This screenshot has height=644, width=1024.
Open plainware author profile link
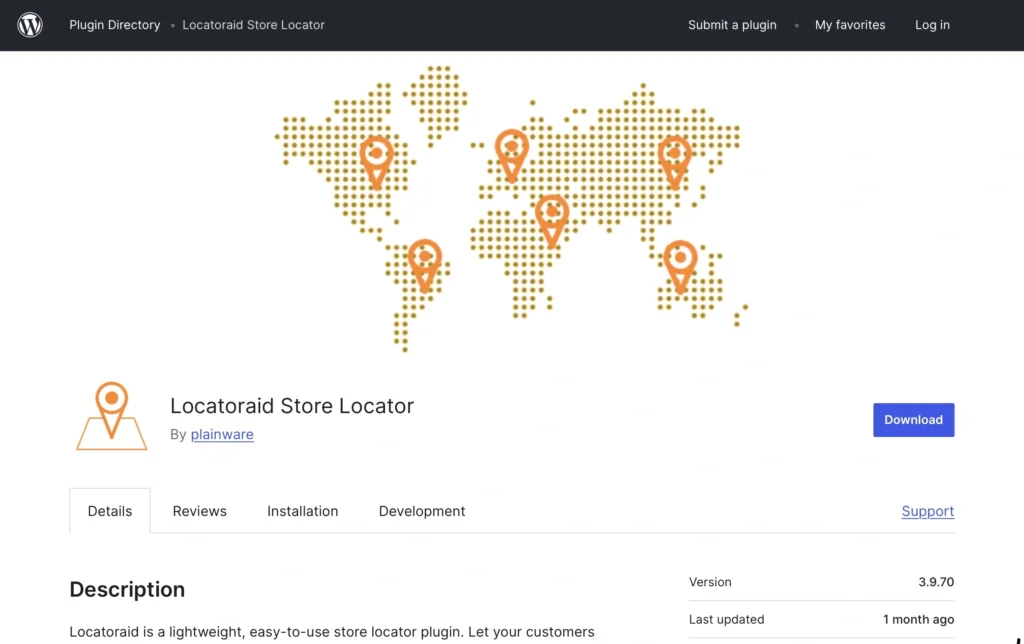(222, 434)
